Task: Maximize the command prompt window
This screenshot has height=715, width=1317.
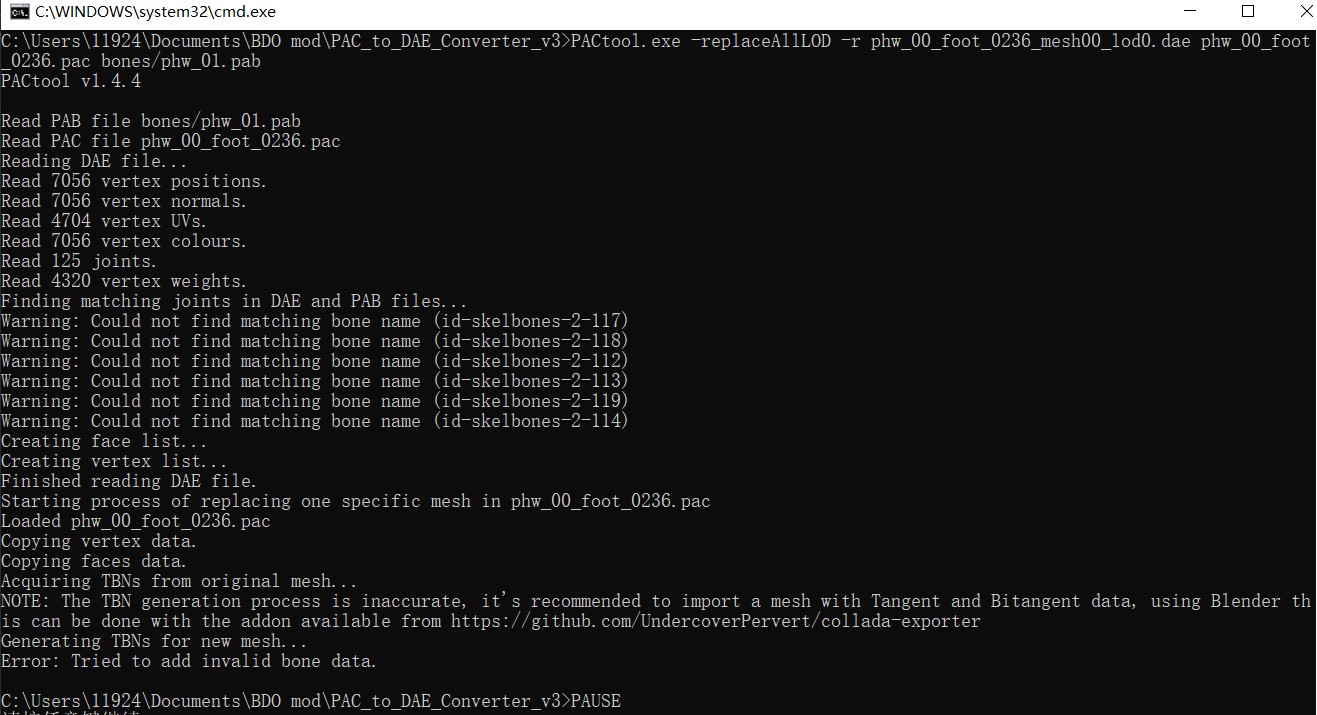Action: 1247,12
